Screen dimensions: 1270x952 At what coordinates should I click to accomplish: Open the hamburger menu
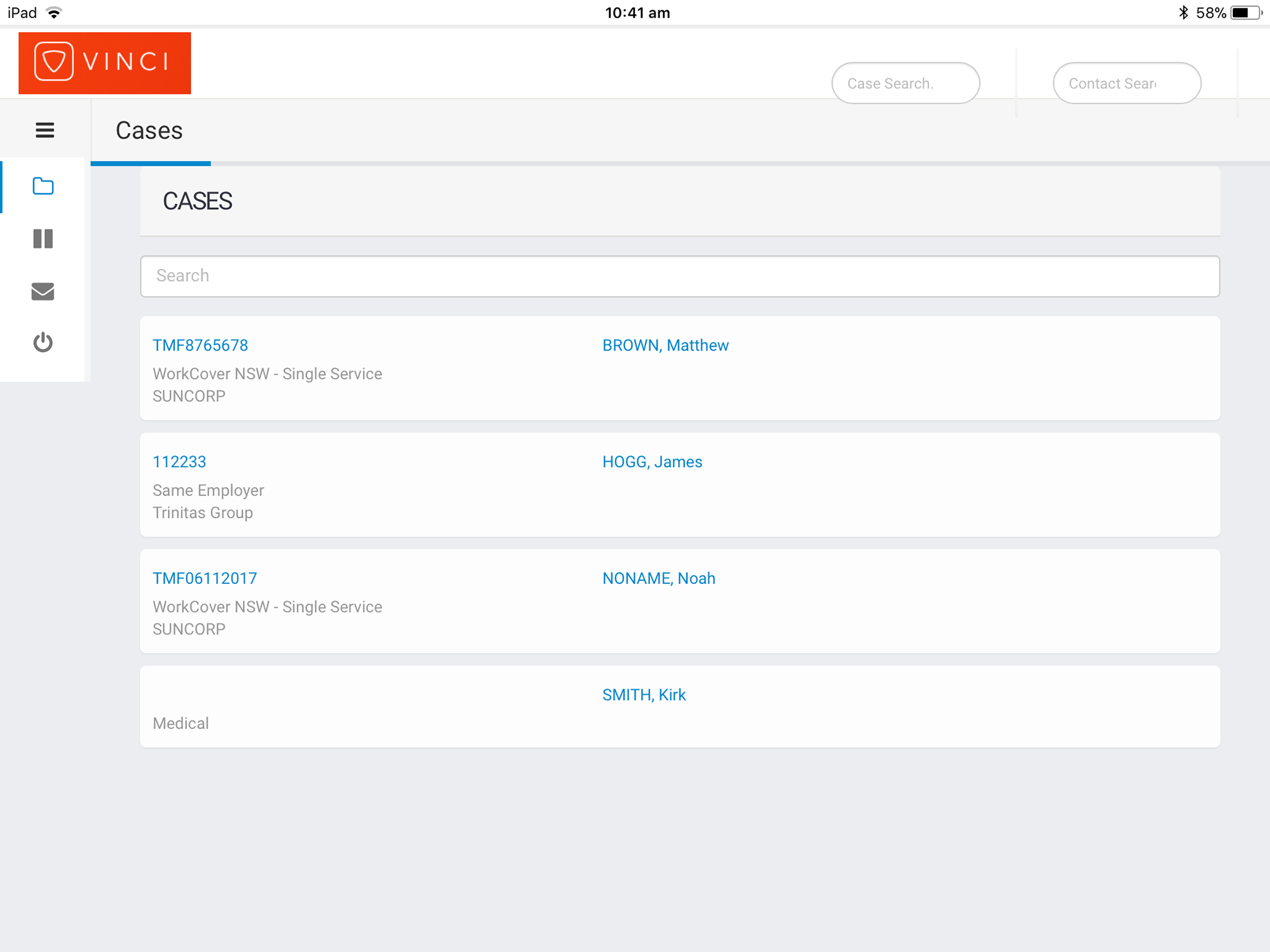(x=45, y=130)
